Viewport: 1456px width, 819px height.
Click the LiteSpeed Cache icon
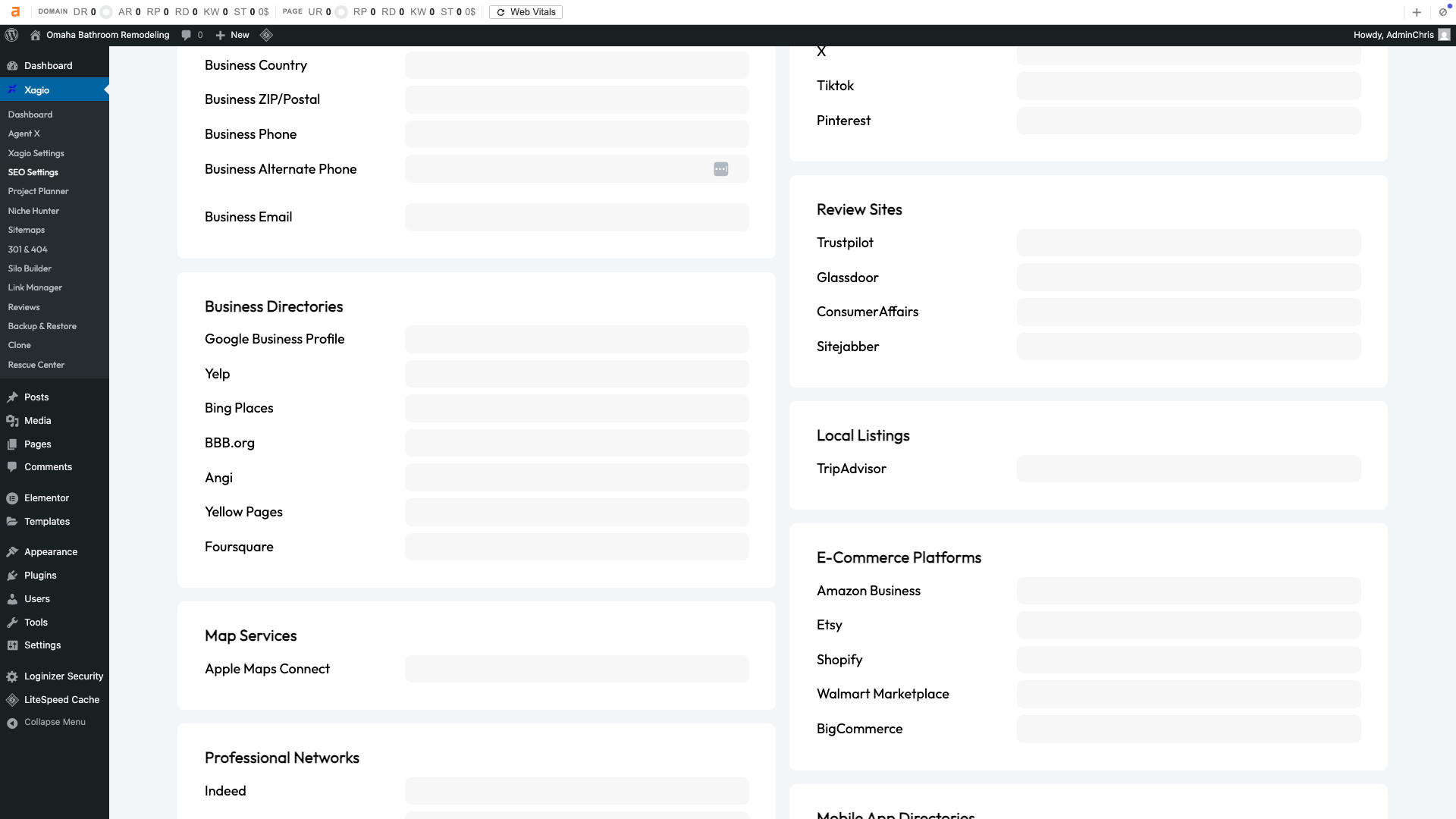tap(12, 700)
